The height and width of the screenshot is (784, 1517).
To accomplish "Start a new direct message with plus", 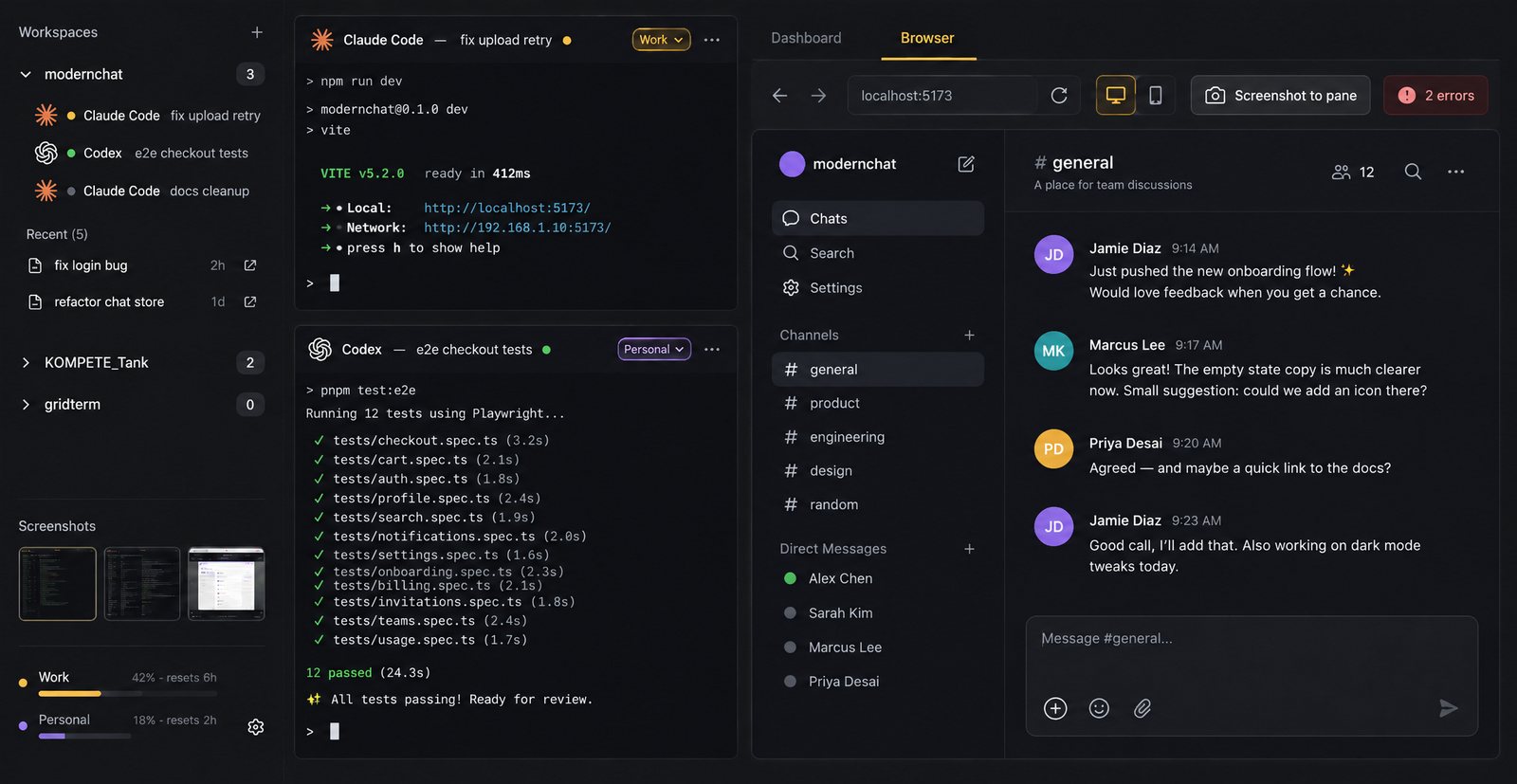I will 969,549.
